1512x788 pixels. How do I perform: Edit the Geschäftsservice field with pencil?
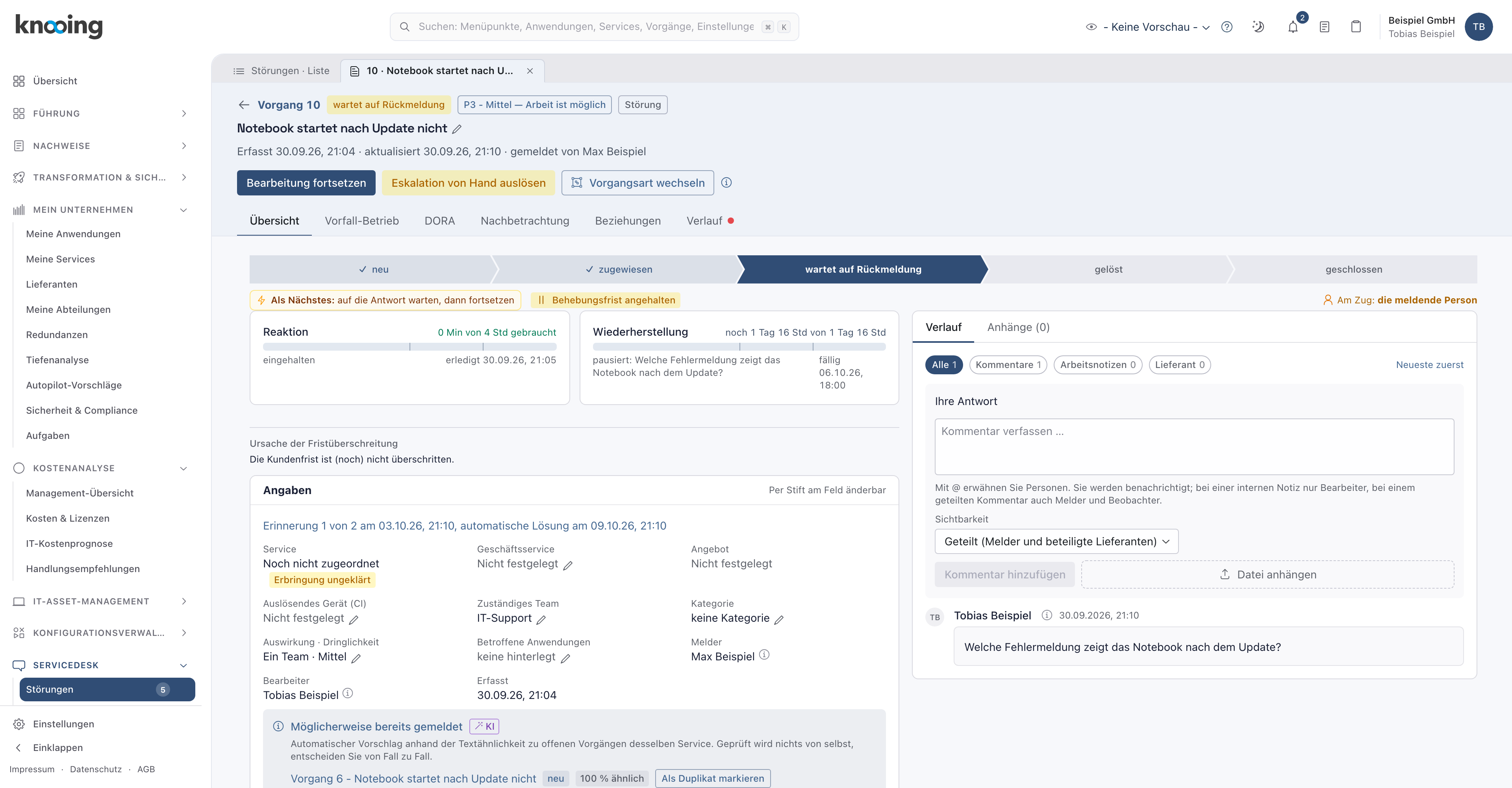pos(567,565)
